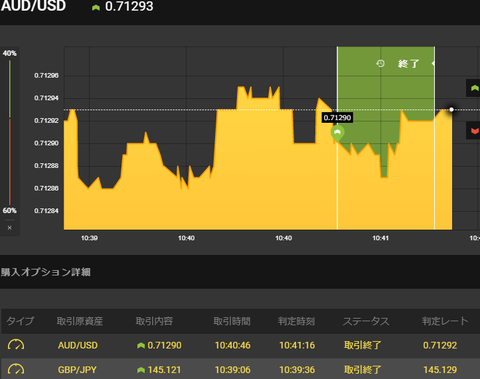Click the 取引原資産 column header
Image resolution: width=480 pixels, height=379 pixels.
[80, 321]
